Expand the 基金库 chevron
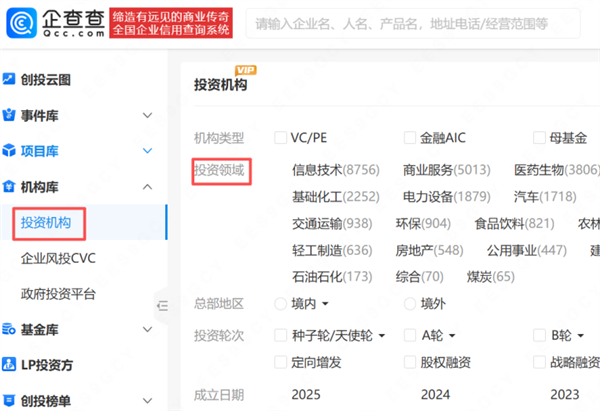This screenshot has height=411, width=600. [x=147, y=329]
